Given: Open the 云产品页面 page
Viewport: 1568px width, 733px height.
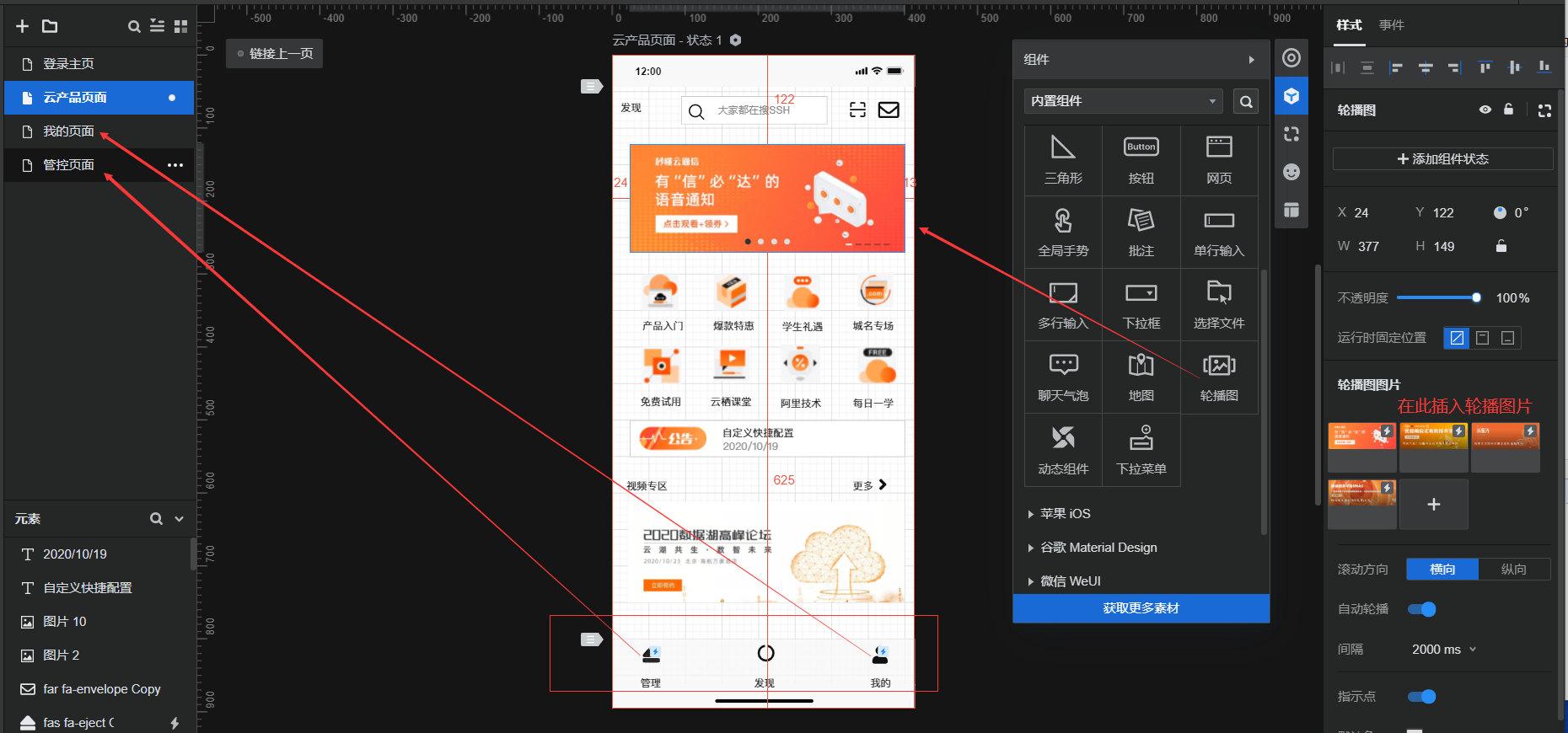Looking at the screenshot, I should 99,98.
